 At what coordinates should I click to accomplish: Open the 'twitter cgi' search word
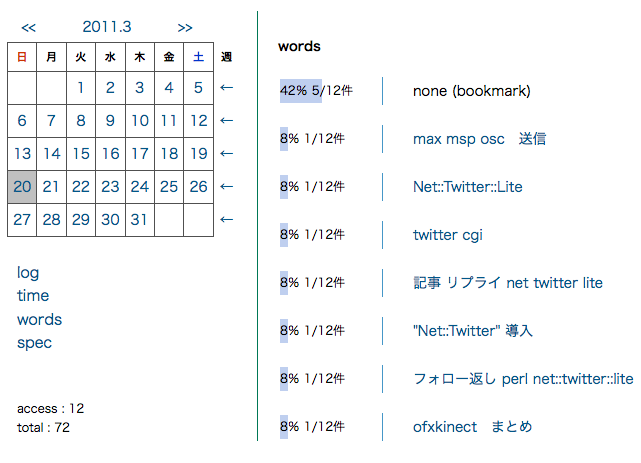click(448, 235)
